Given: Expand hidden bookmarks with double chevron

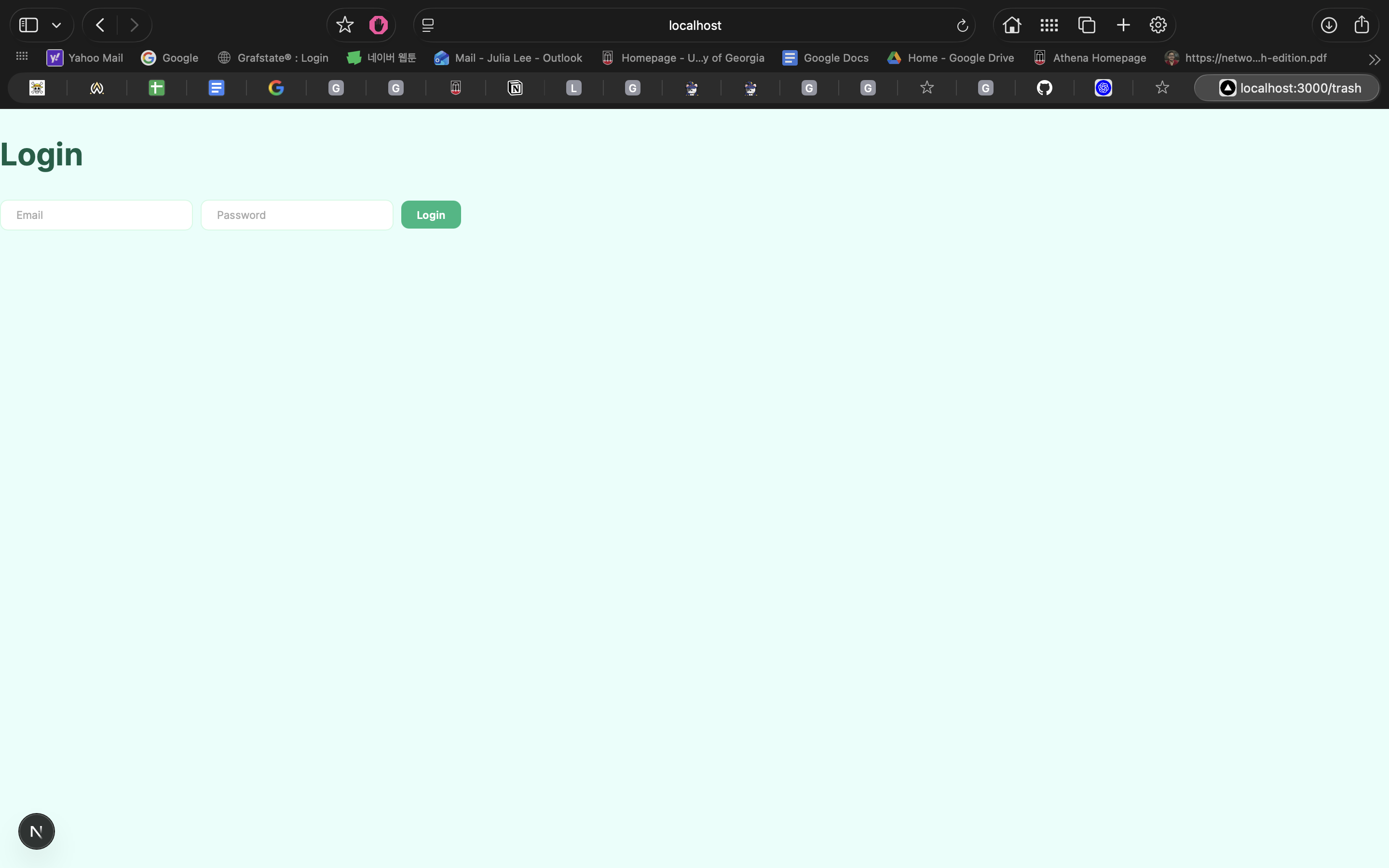Looking at the screenshot, I should pyautogui.click(x=1374, y=59).
